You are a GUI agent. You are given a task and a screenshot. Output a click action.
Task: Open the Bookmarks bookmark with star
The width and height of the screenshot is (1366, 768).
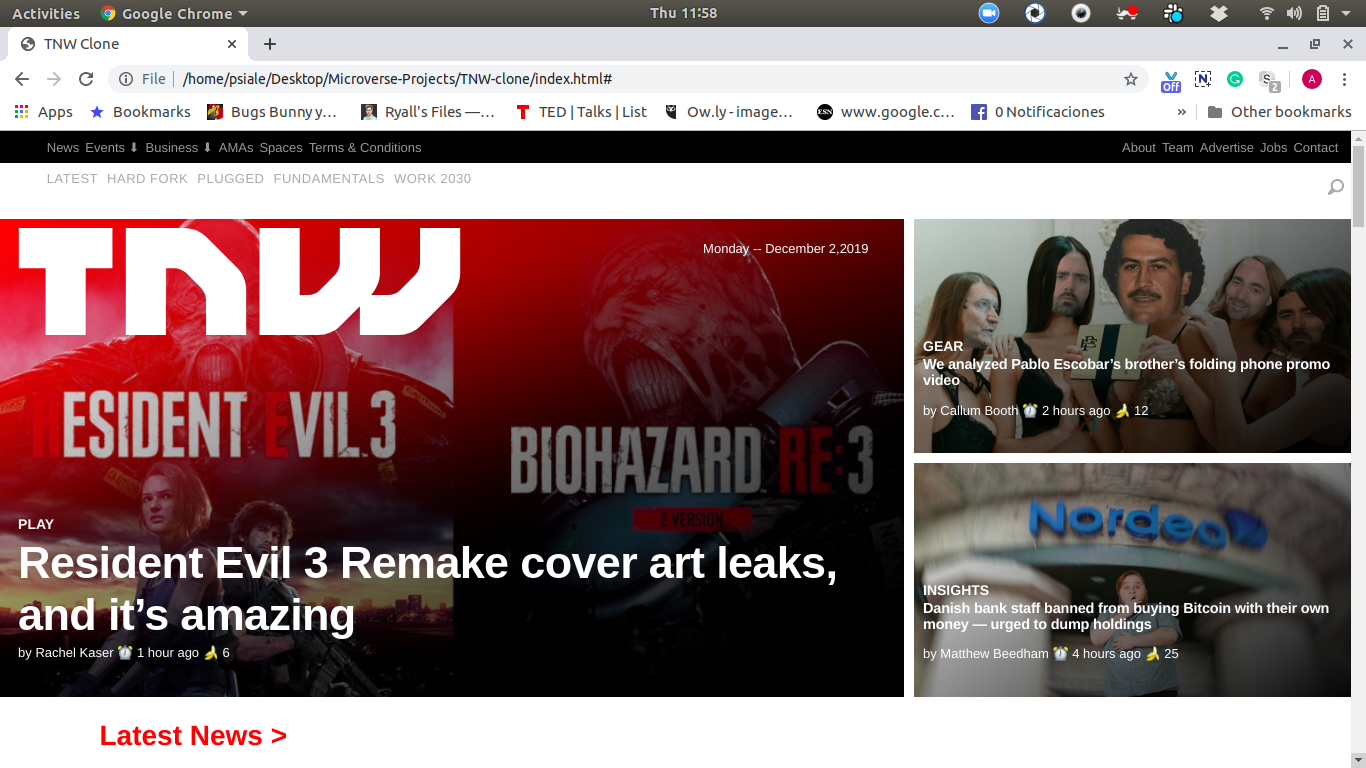(x=140, y=112)
